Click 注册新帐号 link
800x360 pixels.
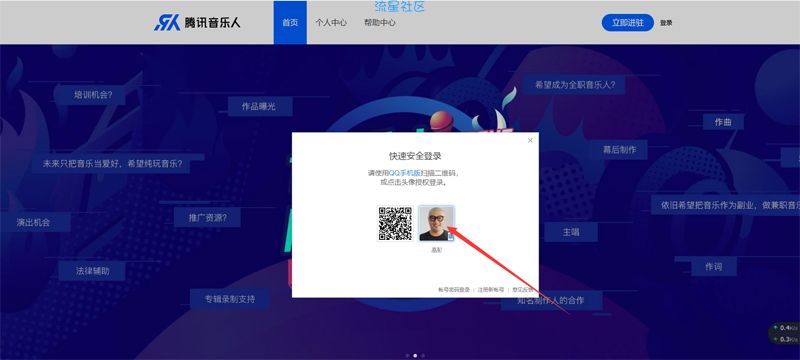(x=491, y=290)
